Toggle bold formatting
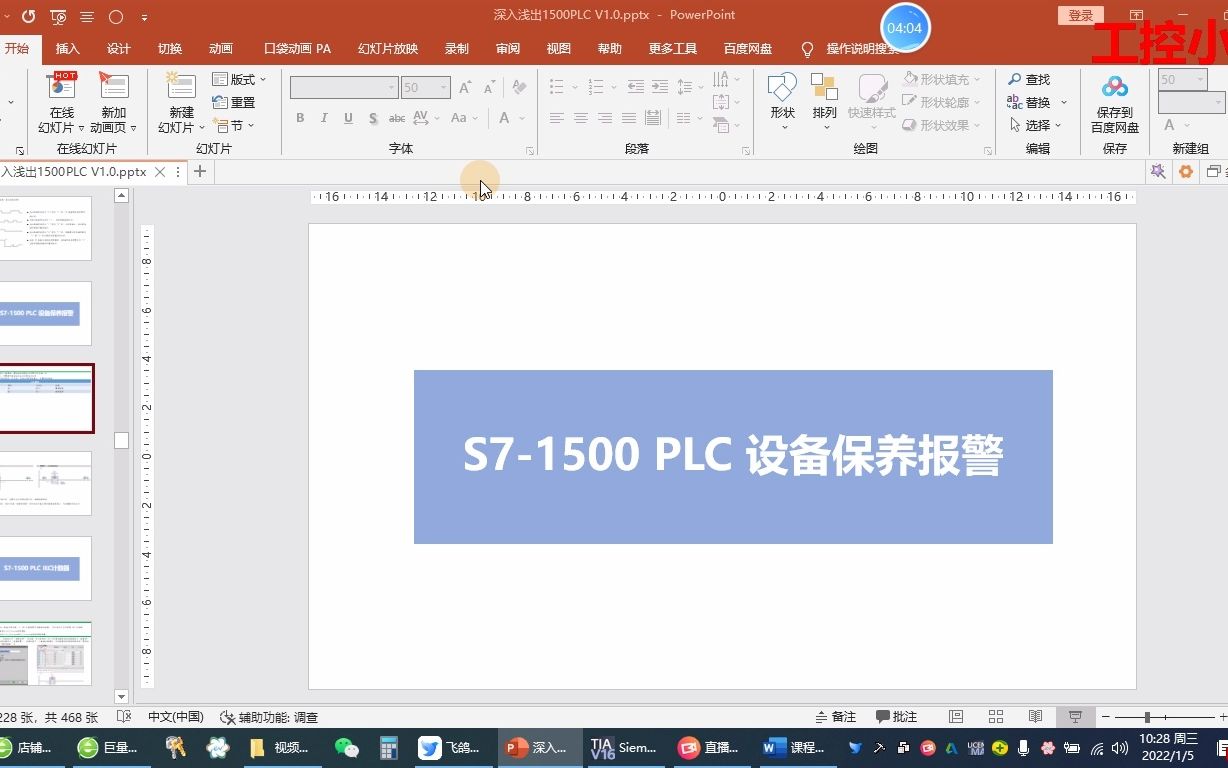Viewport: 1228px width, 768px height. point(299,118)
